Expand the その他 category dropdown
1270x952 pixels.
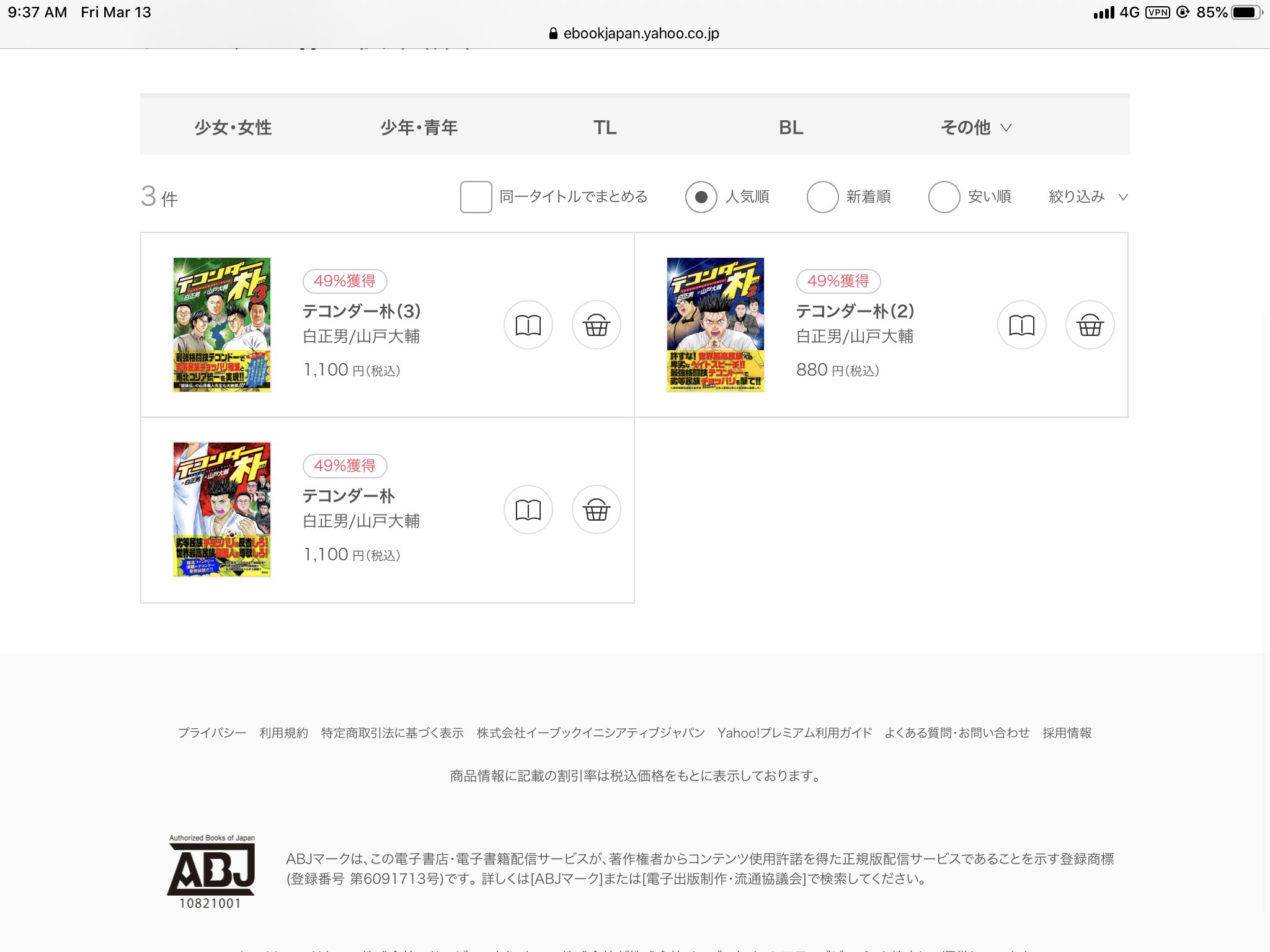976,128
